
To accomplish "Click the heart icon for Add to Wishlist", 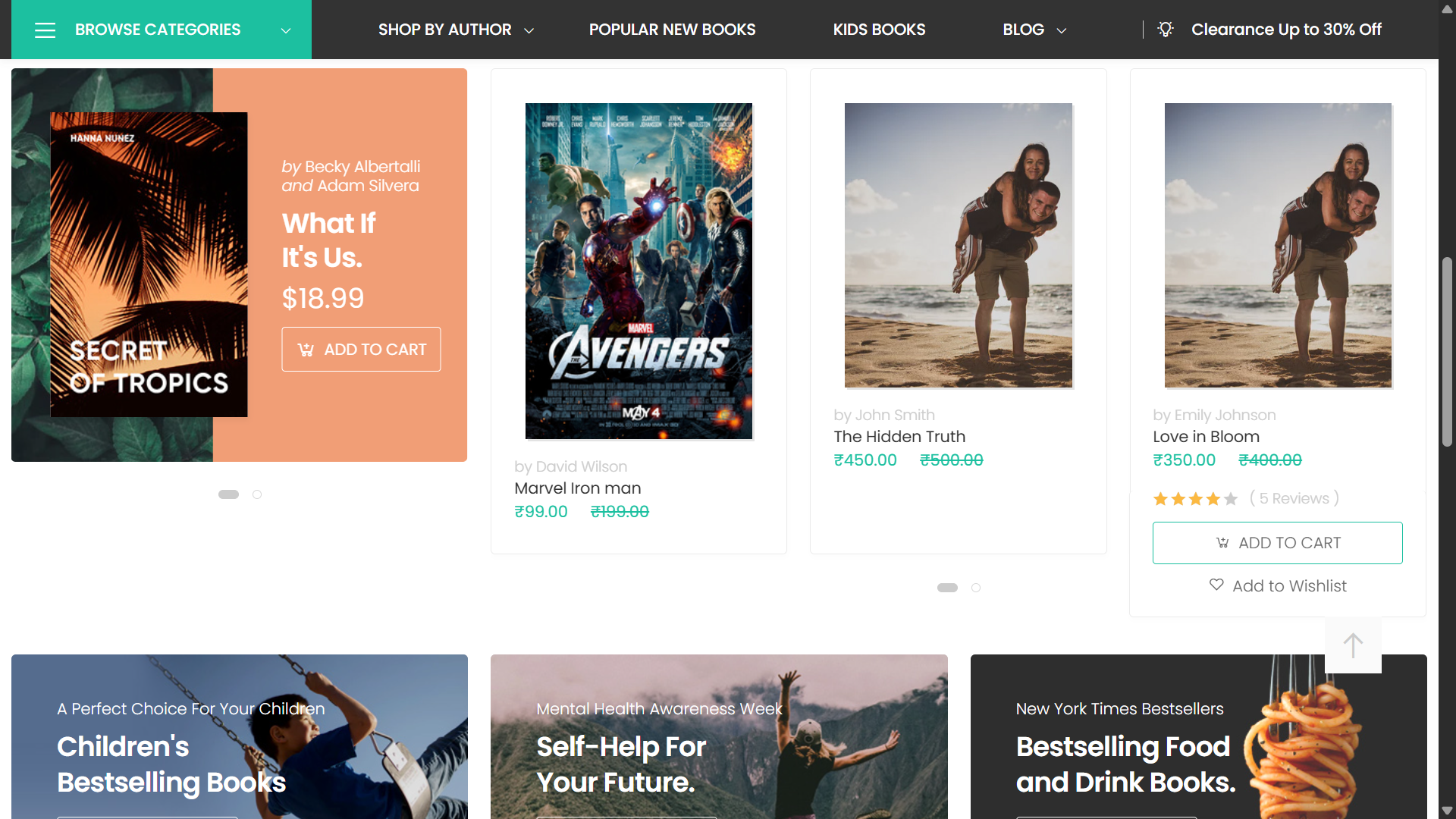I will point(1216,585).
